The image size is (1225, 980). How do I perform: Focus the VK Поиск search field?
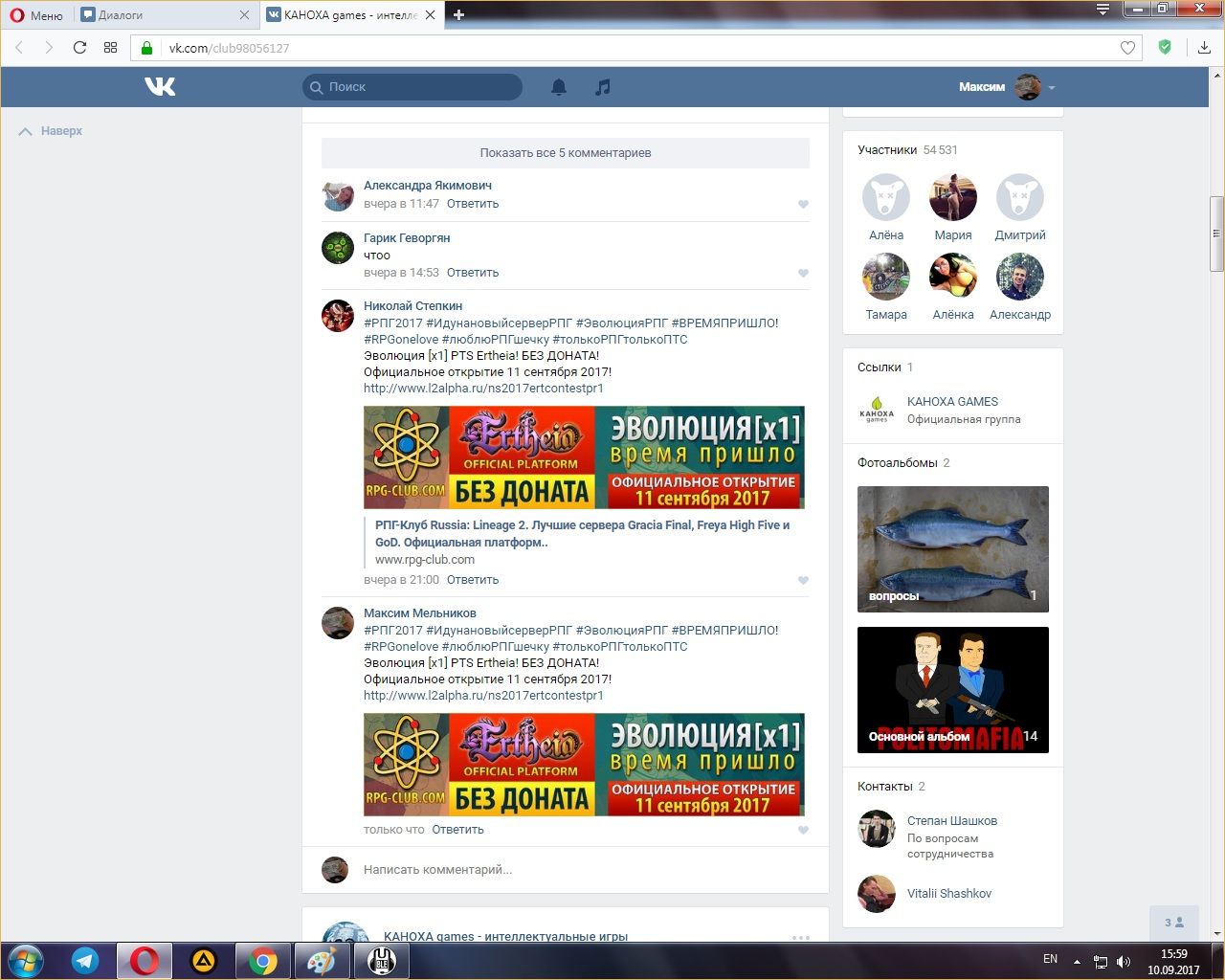tap(412, 87)
